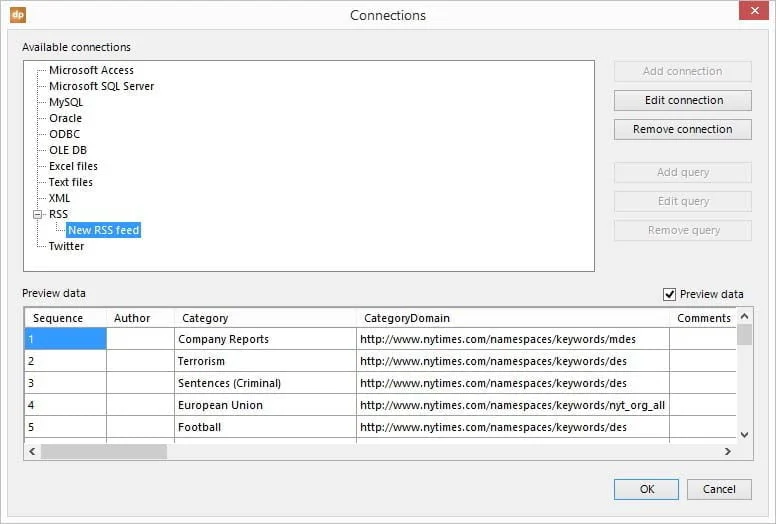The image size is (776, 524).
Task: Close the Connections dialog
Action: 754,10
